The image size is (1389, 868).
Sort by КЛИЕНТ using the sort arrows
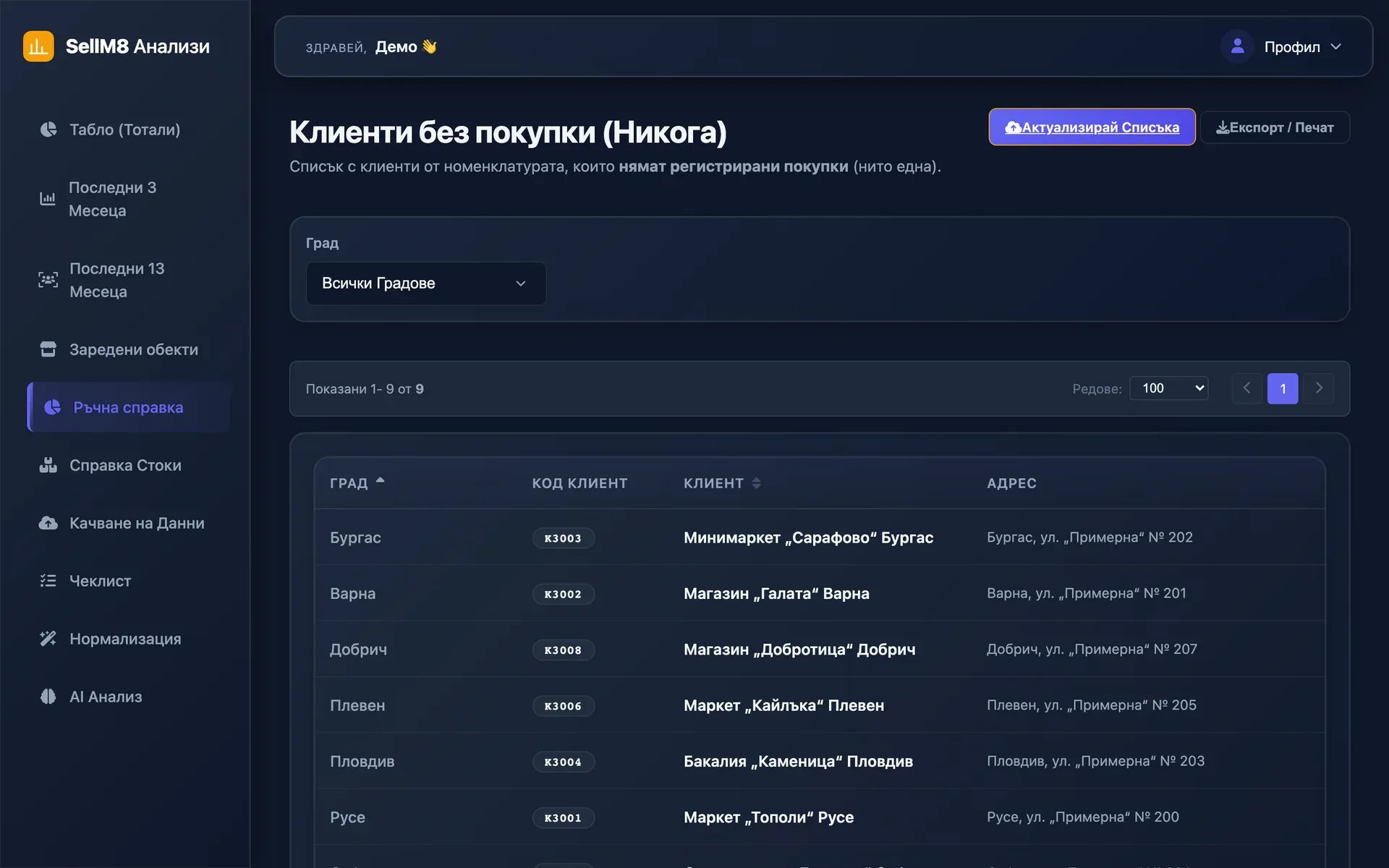[x=757, y=483]
